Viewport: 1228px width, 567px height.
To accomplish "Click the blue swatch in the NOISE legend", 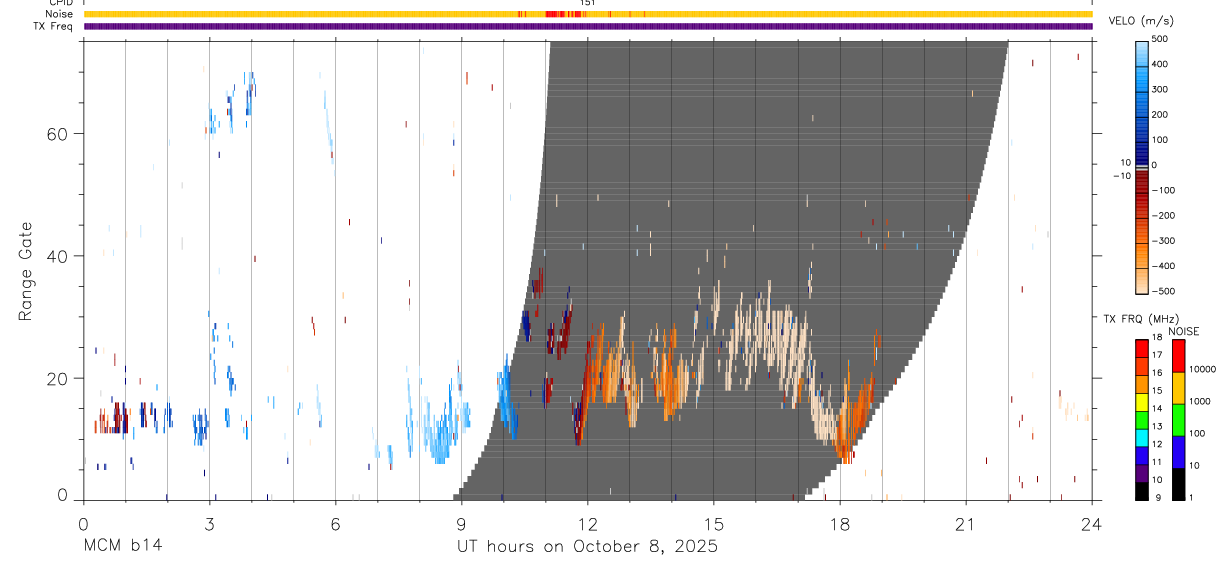I will (x=1179, y=451).
